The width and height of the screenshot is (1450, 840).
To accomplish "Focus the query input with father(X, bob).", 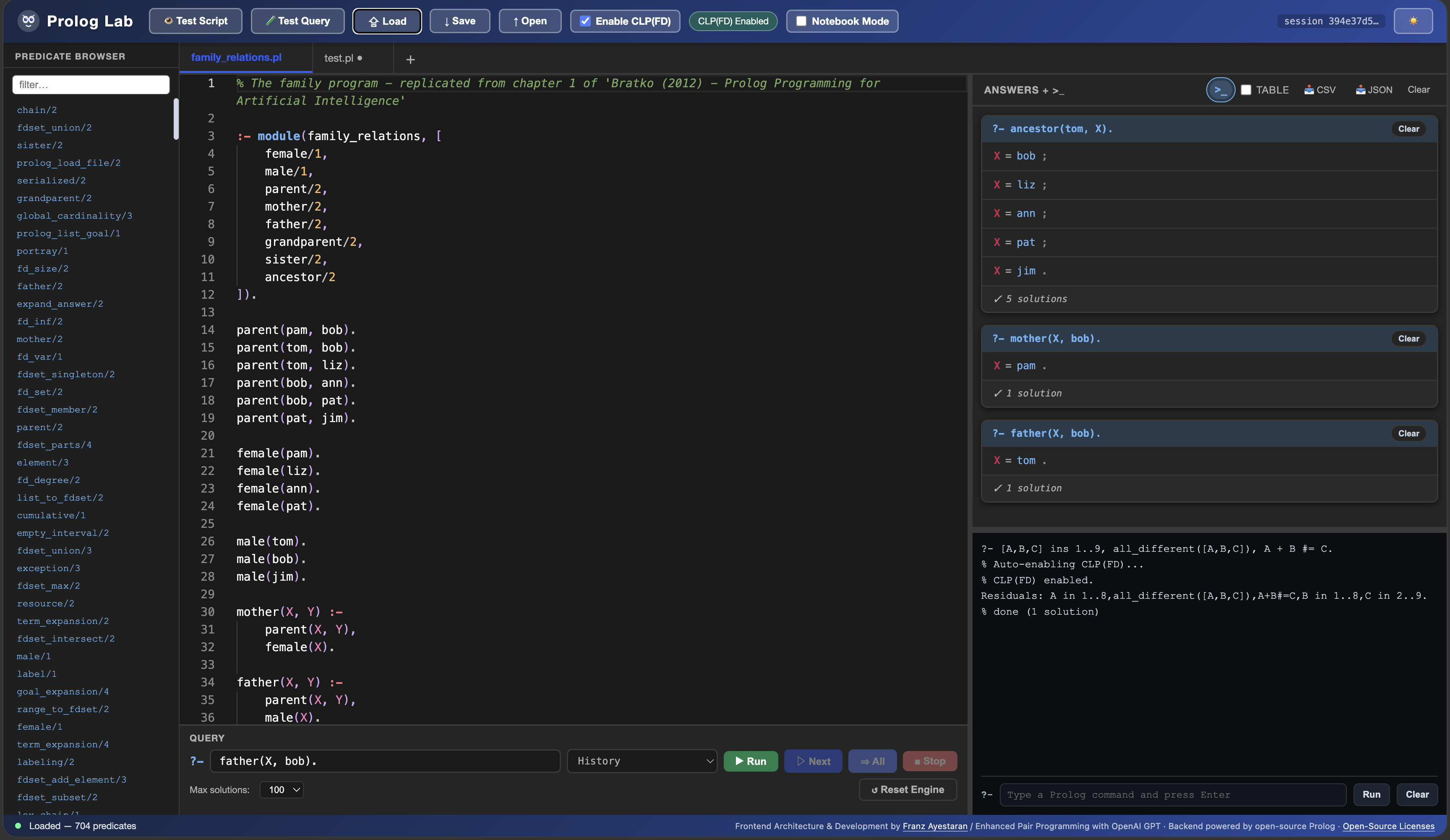I will click(385, 761).
